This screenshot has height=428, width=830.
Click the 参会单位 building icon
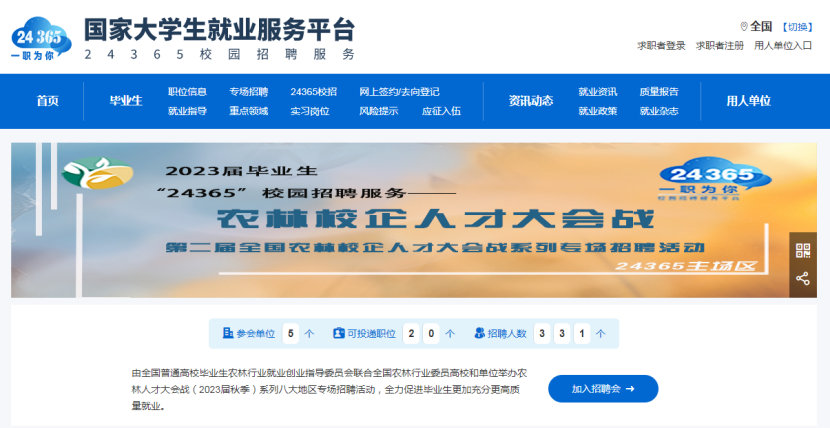click(228, 333)
